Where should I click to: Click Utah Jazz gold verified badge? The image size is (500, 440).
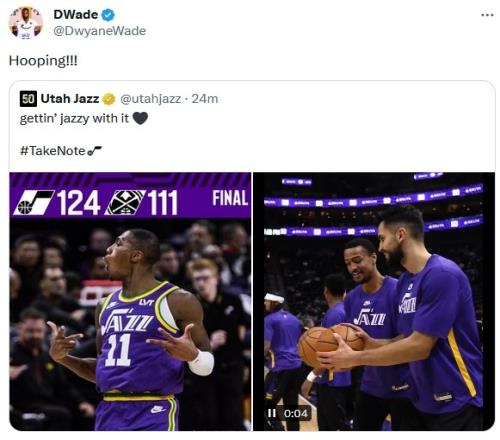(x=109, y=99)
